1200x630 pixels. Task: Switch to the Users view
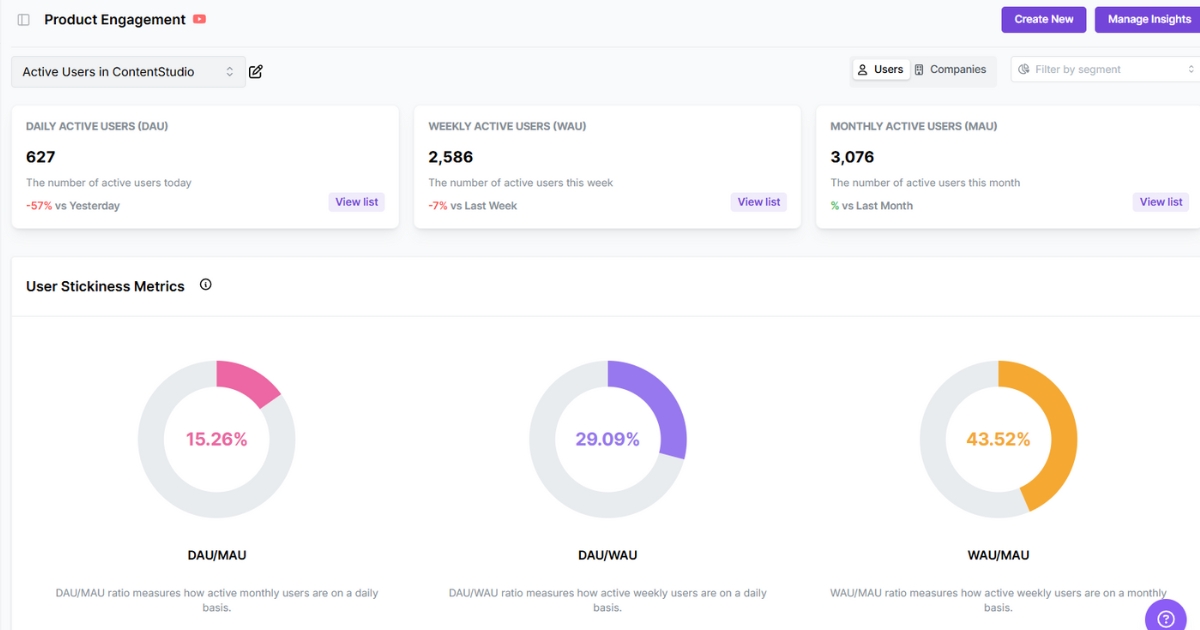881,70
